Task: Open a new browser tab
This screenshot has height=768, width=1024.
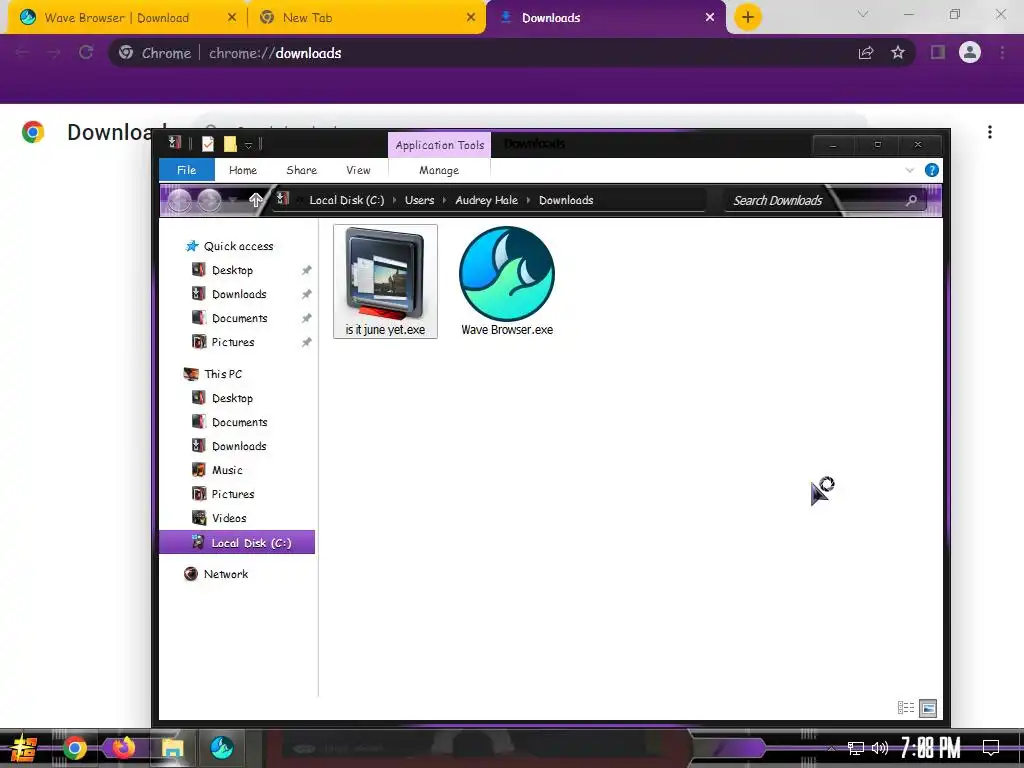Action: [x=748, y=17]
